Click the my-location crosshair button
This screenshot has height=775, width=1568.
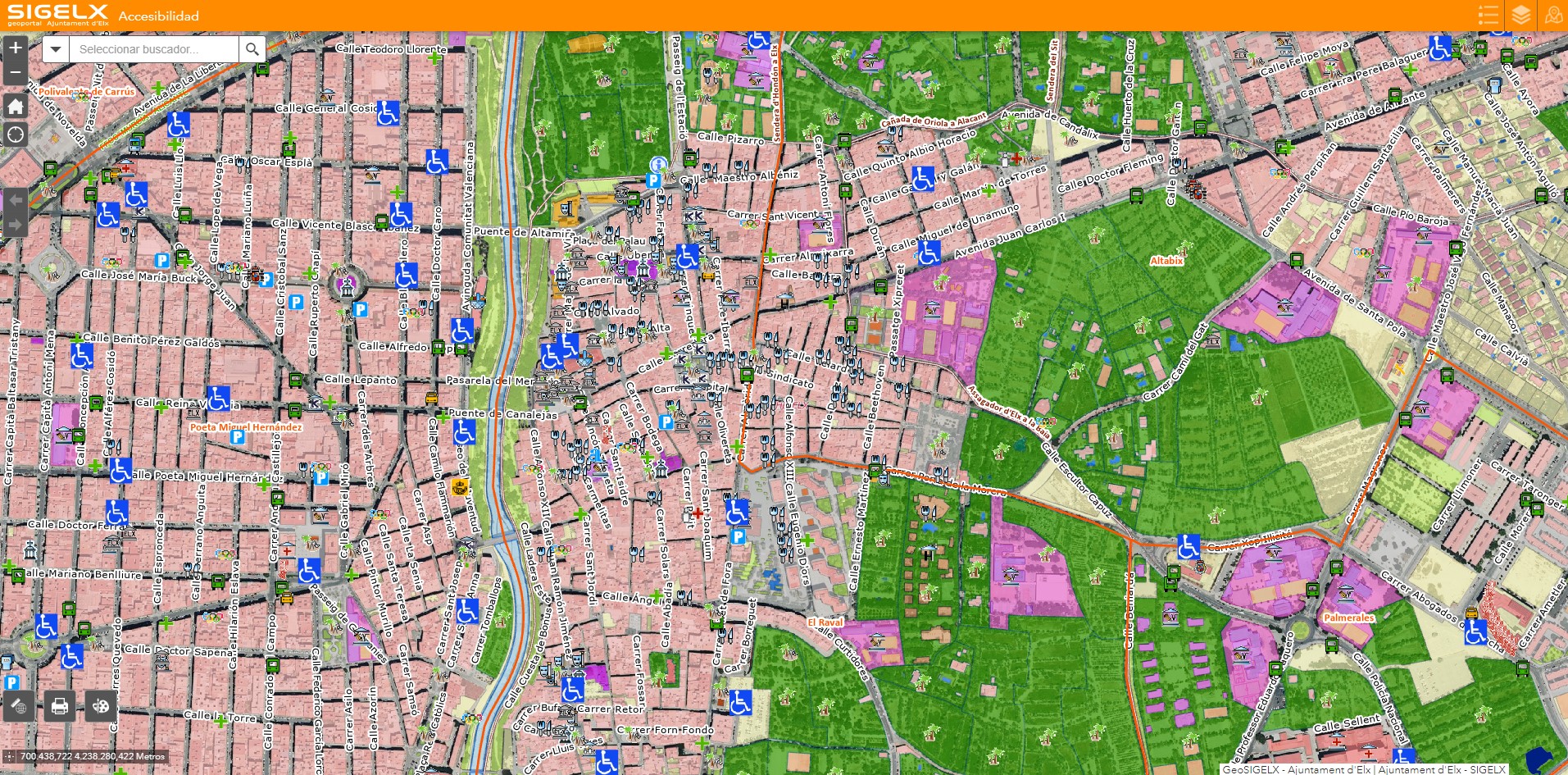[16, 134]
